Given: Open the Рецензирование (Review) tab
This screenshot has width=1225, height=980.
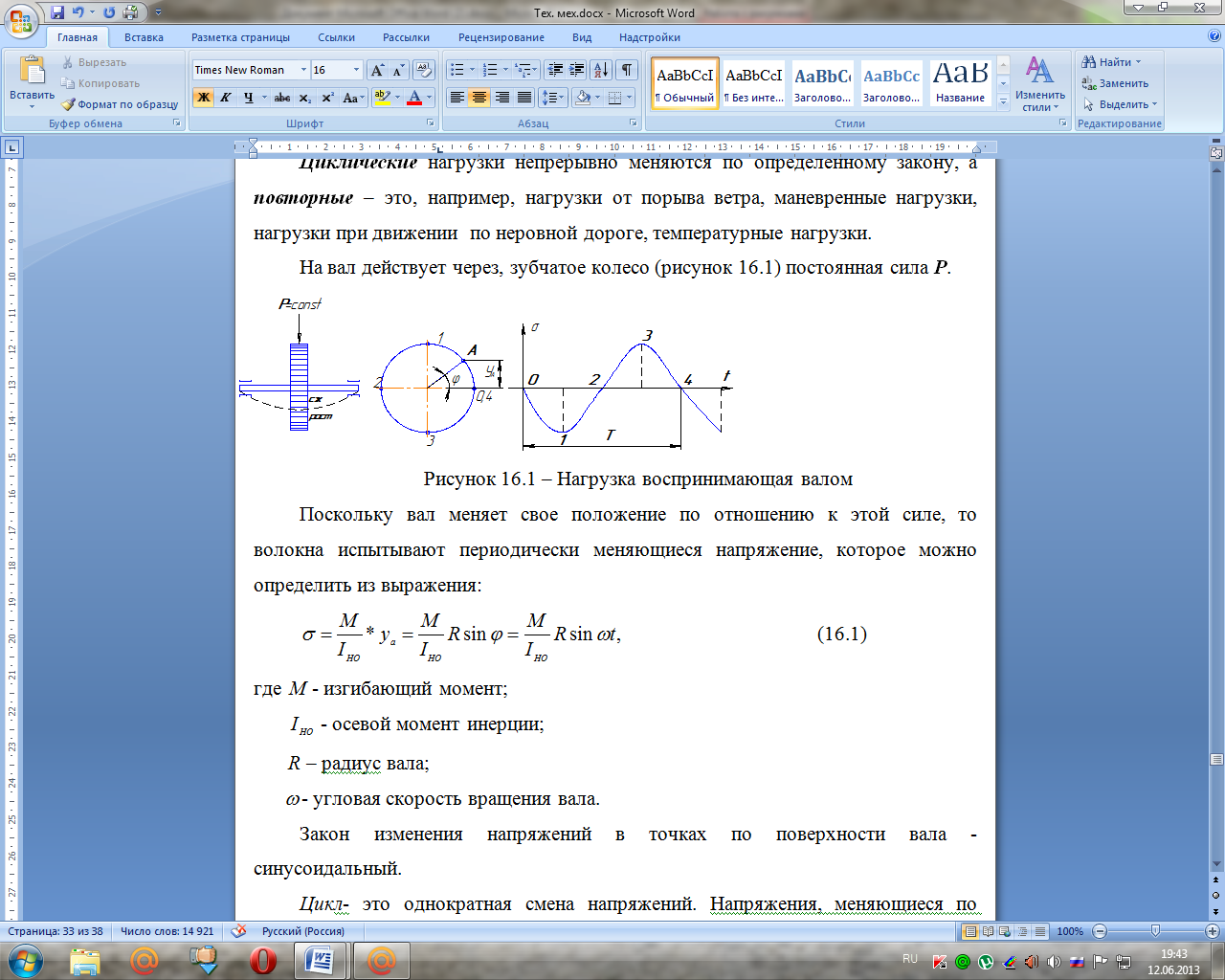Looking at the screenshot, I should (501, 37).
